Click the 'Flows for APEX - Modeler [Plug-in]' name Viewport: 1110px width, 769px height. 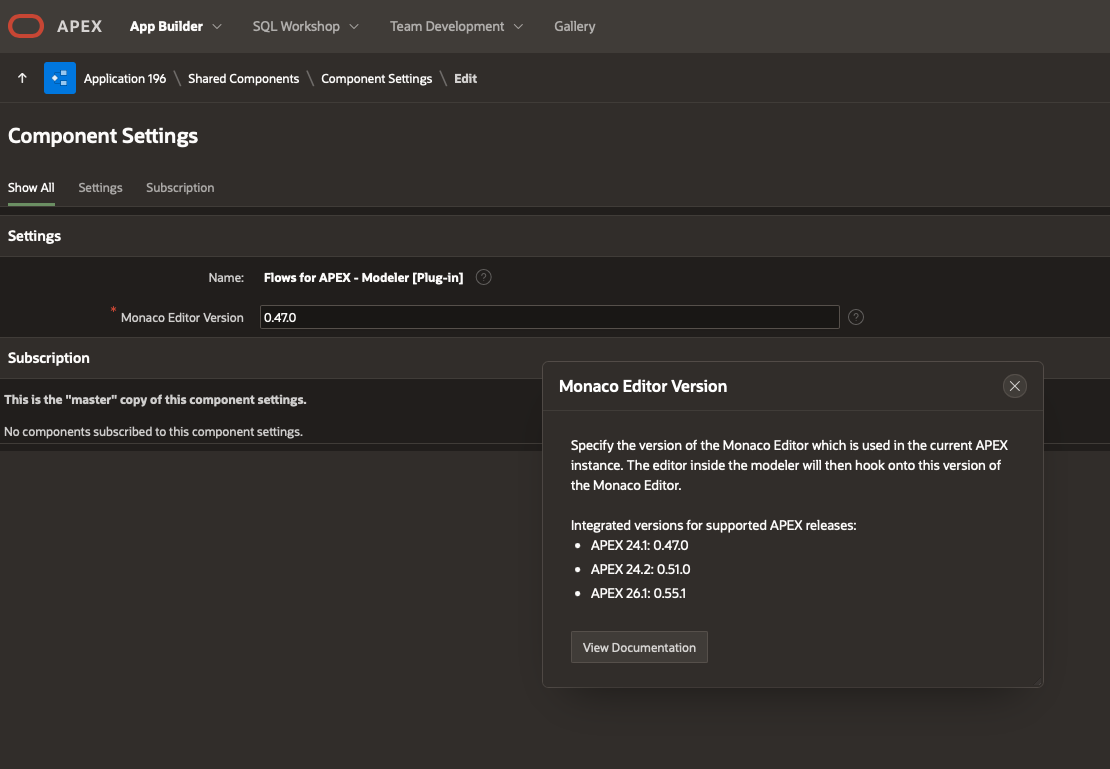pos(363,278)
